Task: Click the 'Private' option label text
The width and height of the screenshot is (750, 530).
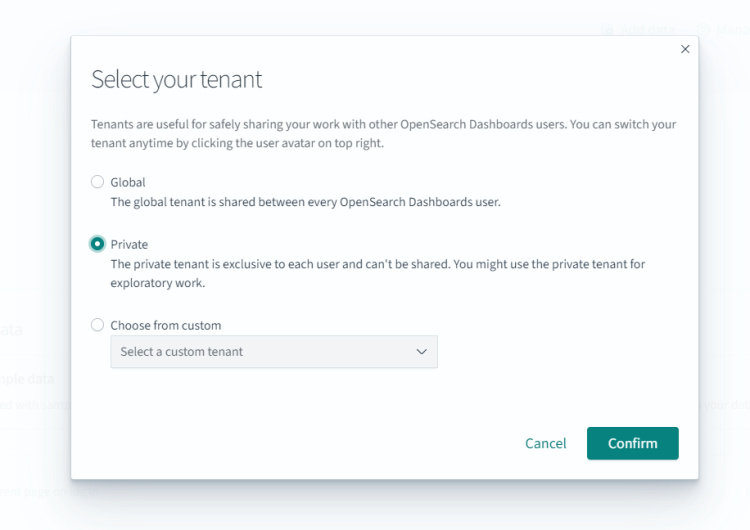Action: [129, 244]
